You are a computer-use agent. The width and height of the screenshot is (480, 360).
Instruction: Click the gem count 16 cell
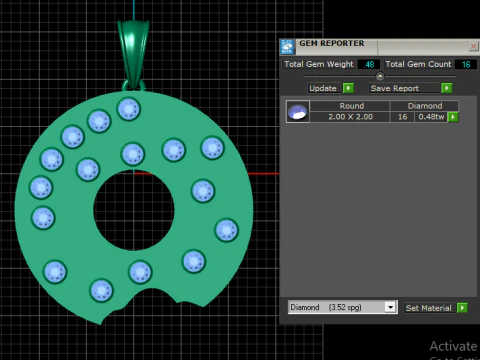(x=402, y=117)
